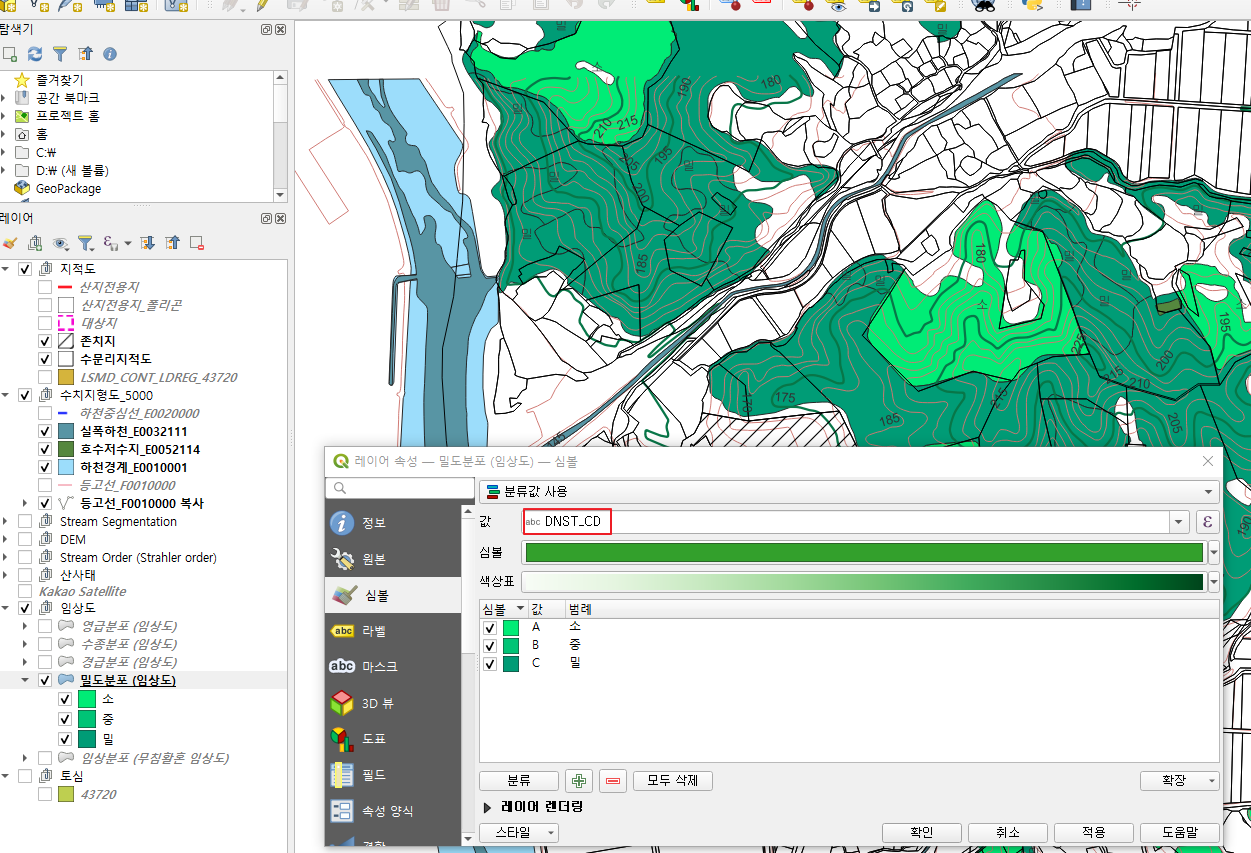Open the 마스크 tab
Image resolution: width=1251 pixels, height=853 pixels.
(x=393, y=667)
